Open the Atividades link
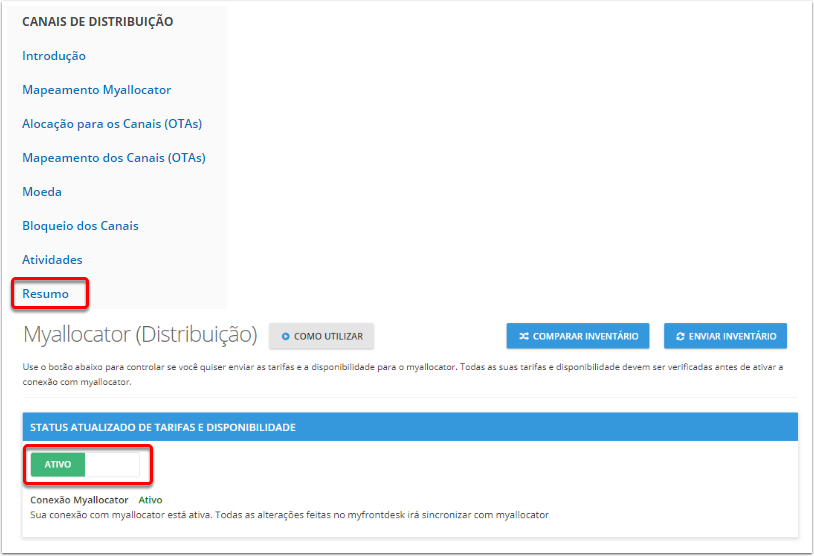 52,260
